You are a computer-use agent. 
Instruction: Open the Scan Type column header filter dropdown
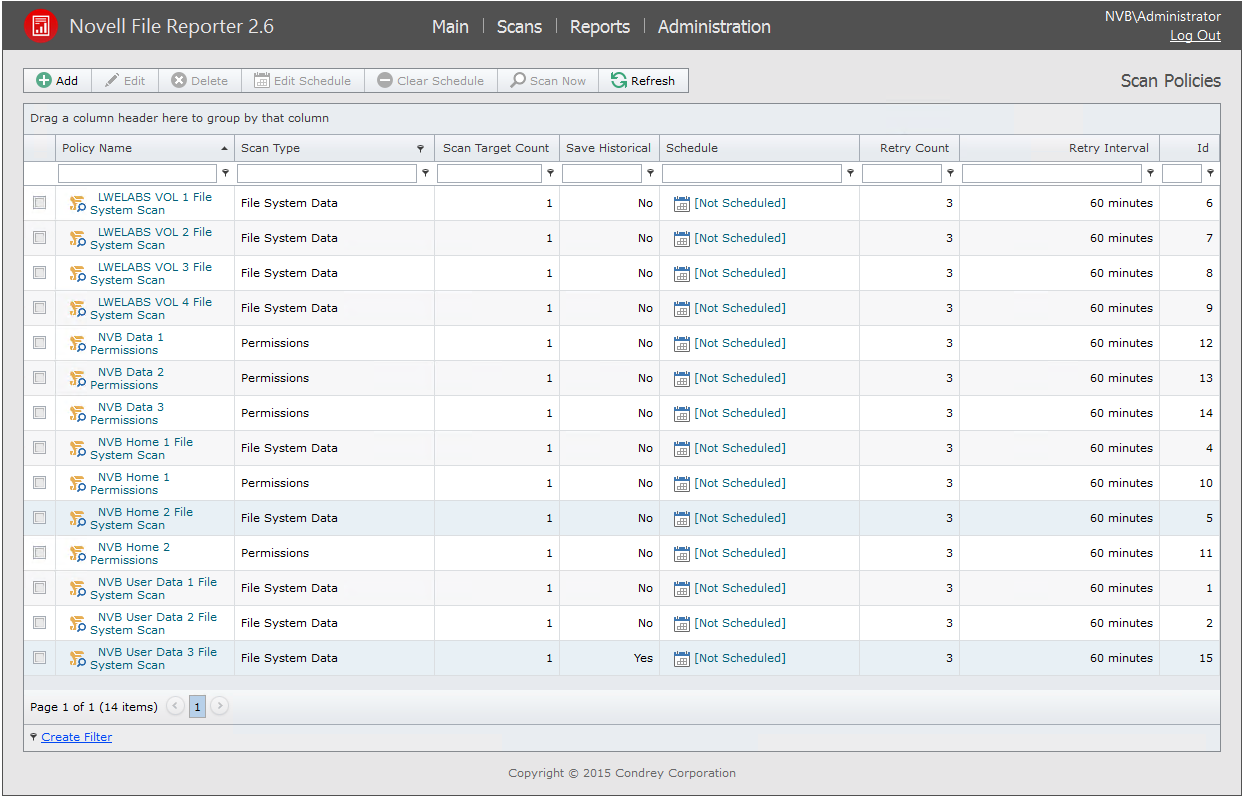click(420, 149)
